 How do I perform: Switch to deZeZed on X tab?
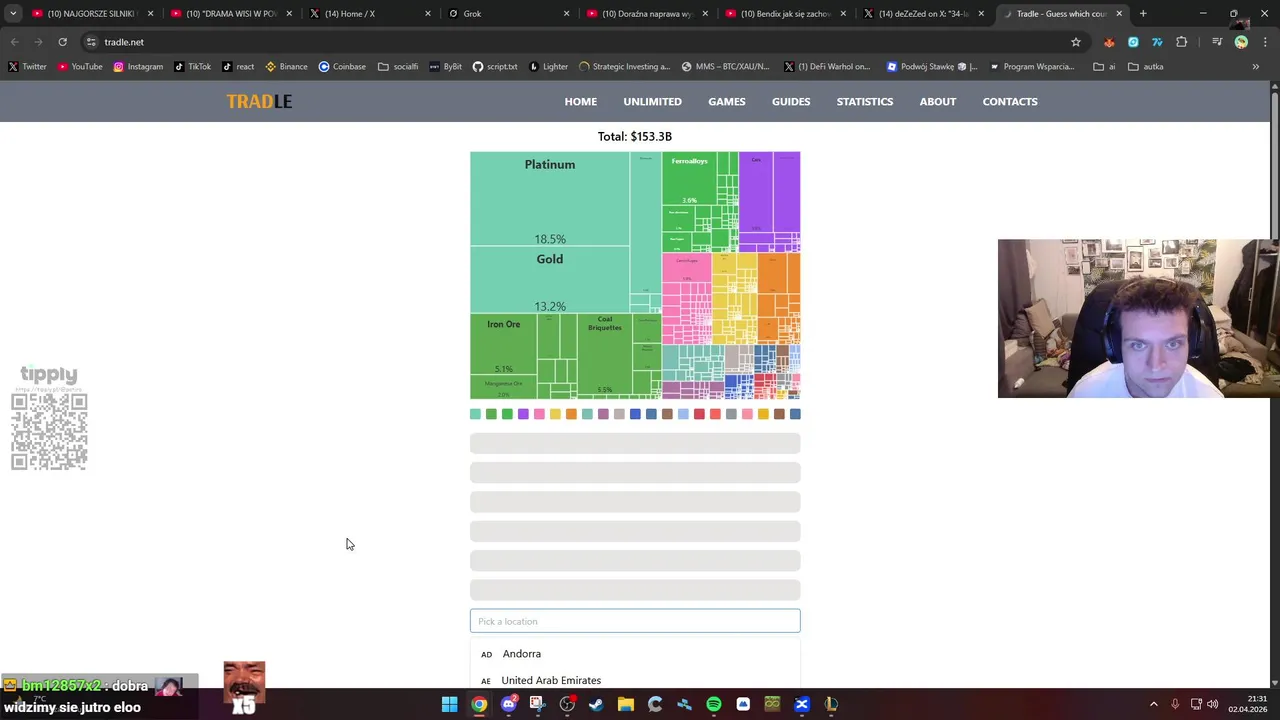point(923,14)
